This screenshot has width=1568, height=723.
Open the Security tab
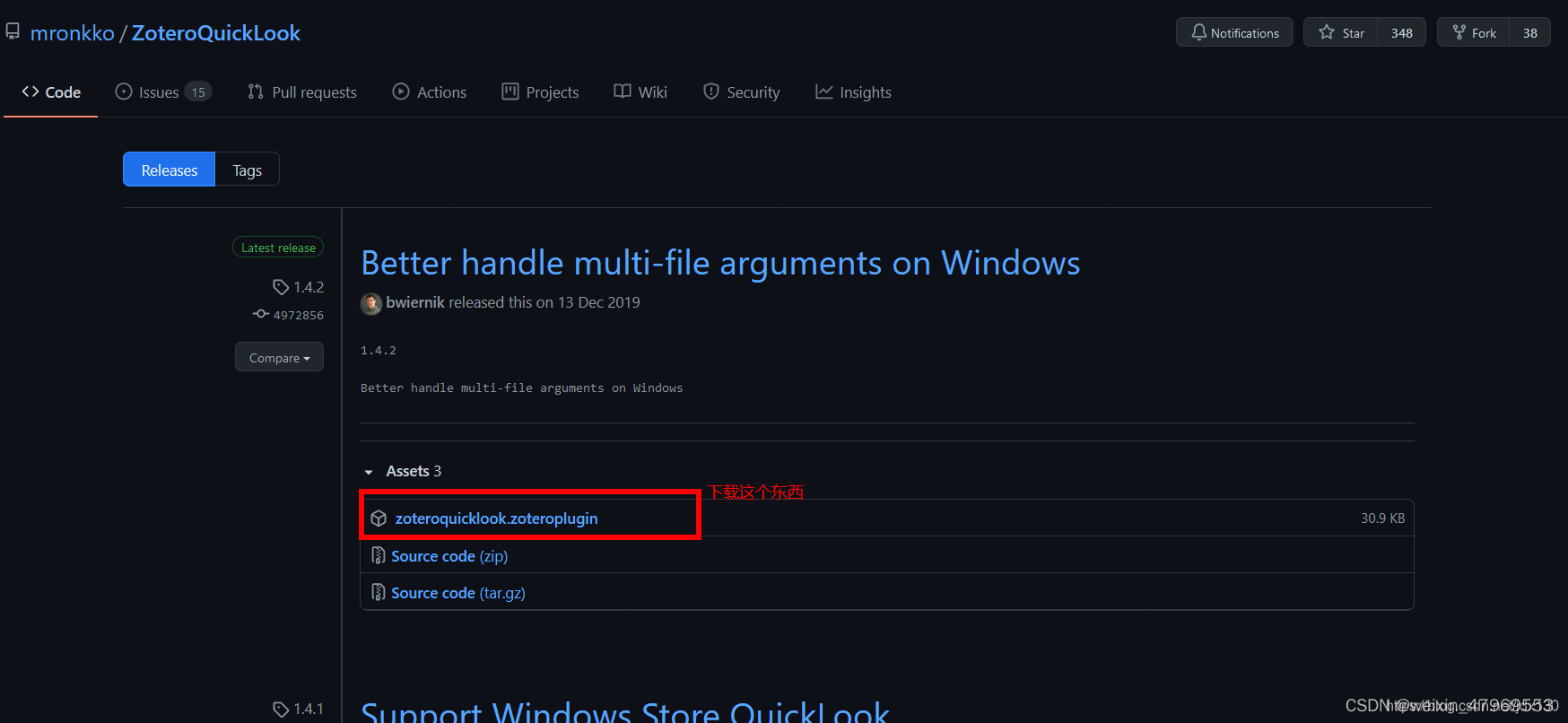[x=742, y=92]
